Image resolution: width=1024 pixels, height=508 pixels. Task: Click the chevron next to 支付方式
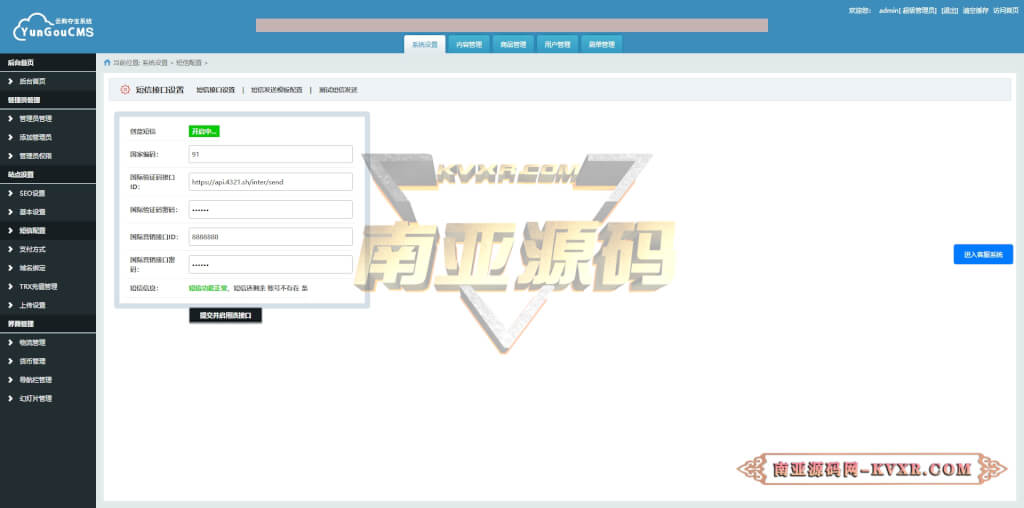[x=10, y=249]
